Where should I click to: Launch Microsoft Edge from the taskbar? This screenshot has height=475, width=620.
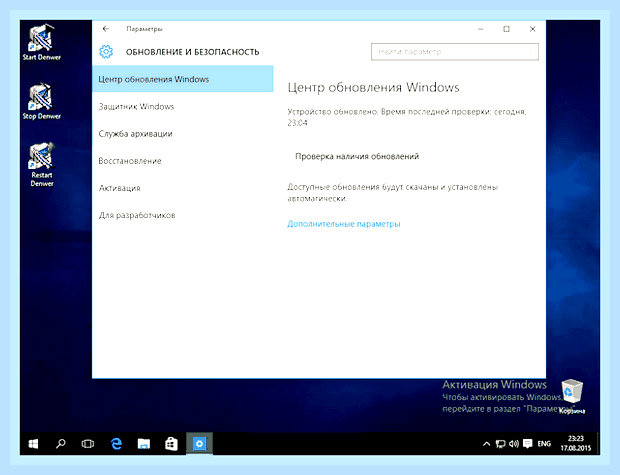pyautogui.click(x=116, y=444)
